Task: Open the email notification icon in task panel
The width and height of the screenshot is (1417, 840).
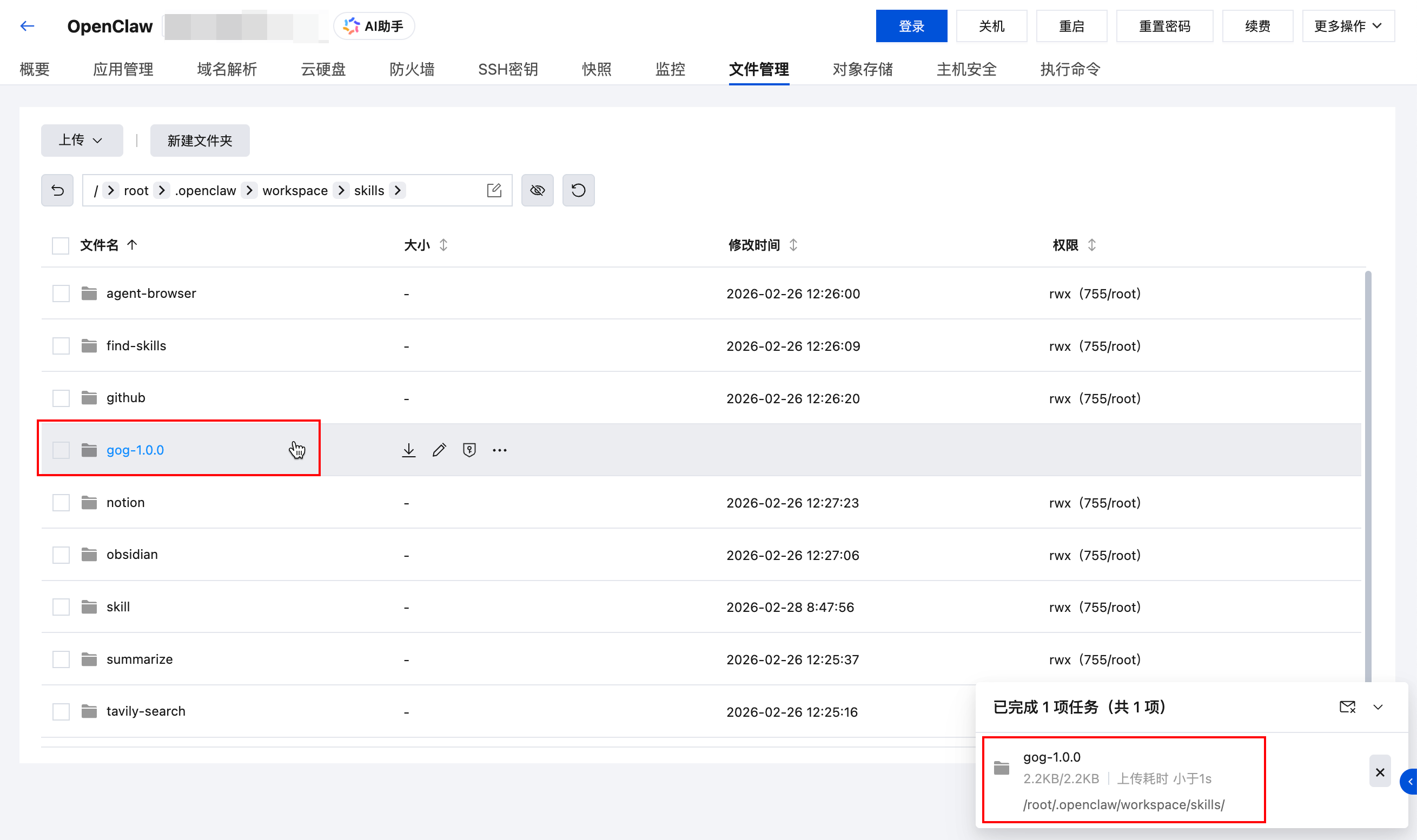Action: 1348,706
